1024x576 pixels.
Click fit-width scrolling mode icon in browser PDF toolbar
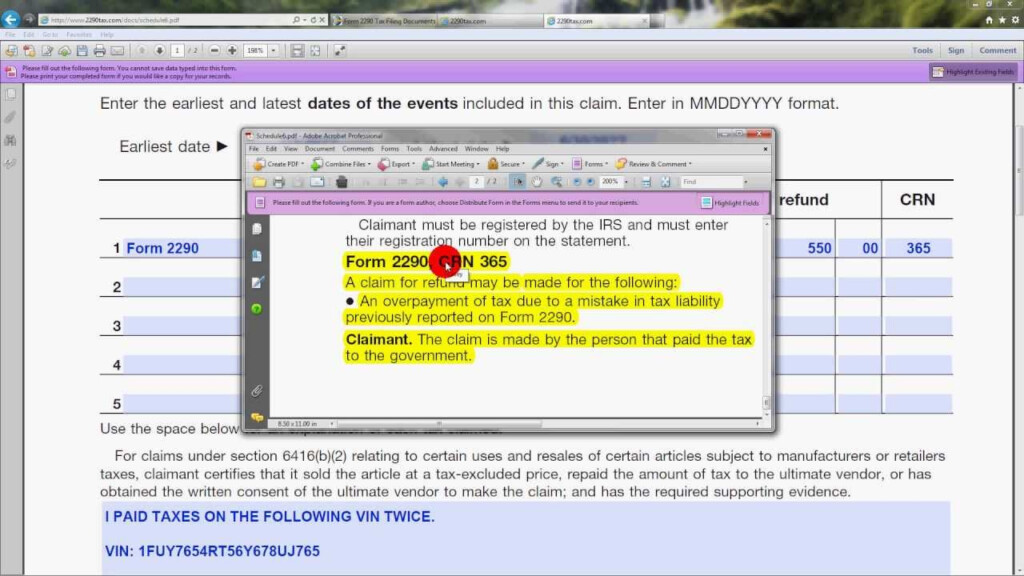[297, 50]
